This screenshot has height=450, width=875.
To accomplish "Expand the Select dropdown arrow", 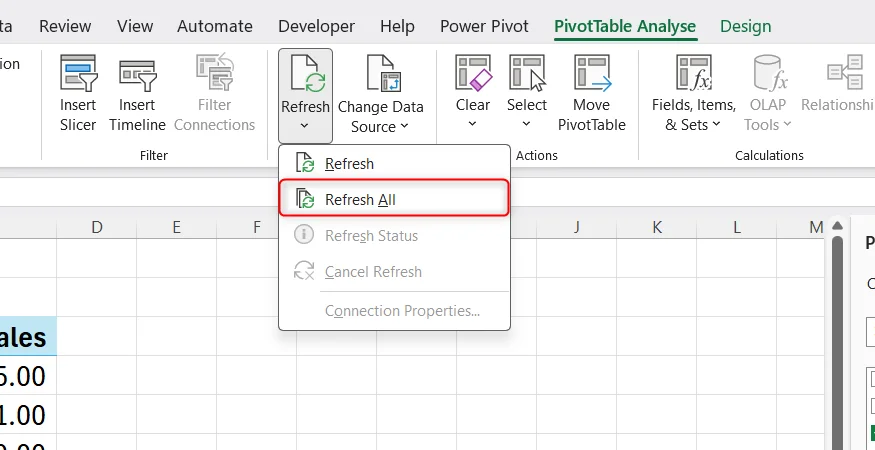I will pyautogui.click(x=527, y=123).
